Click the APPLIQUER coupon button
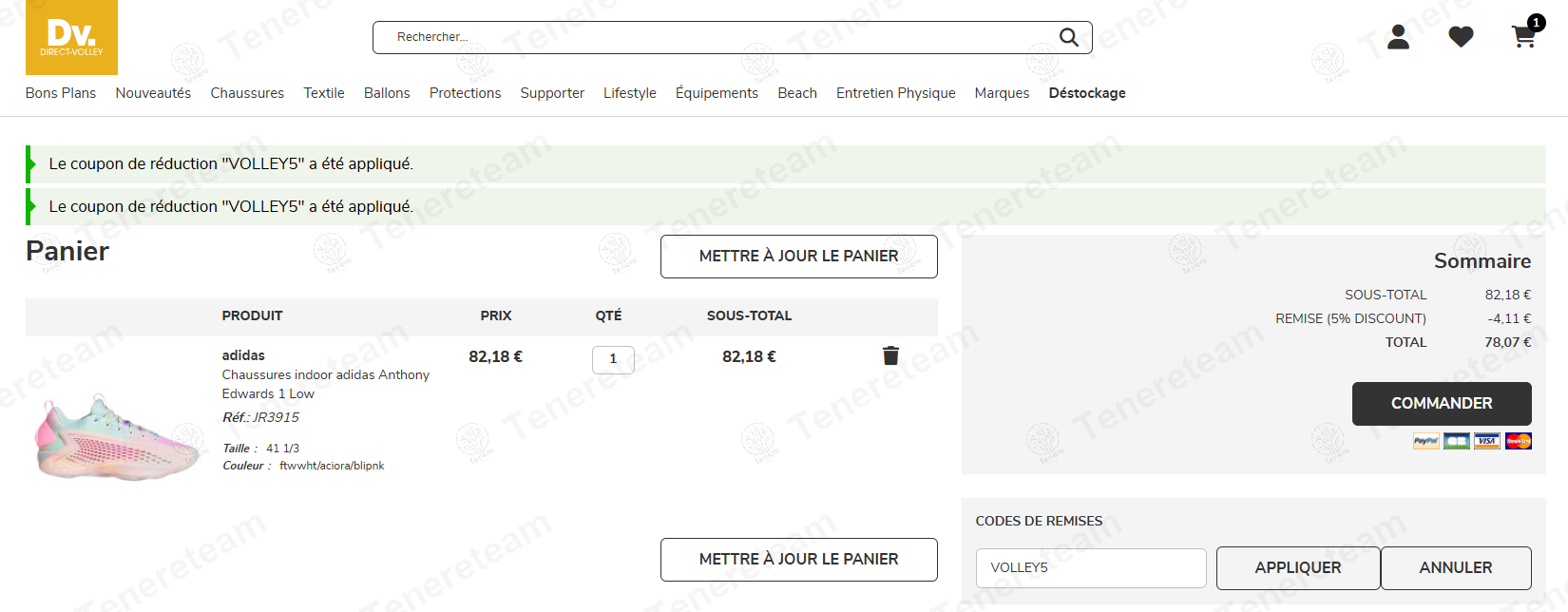The image size is (1568, 612). [1298, 568]
